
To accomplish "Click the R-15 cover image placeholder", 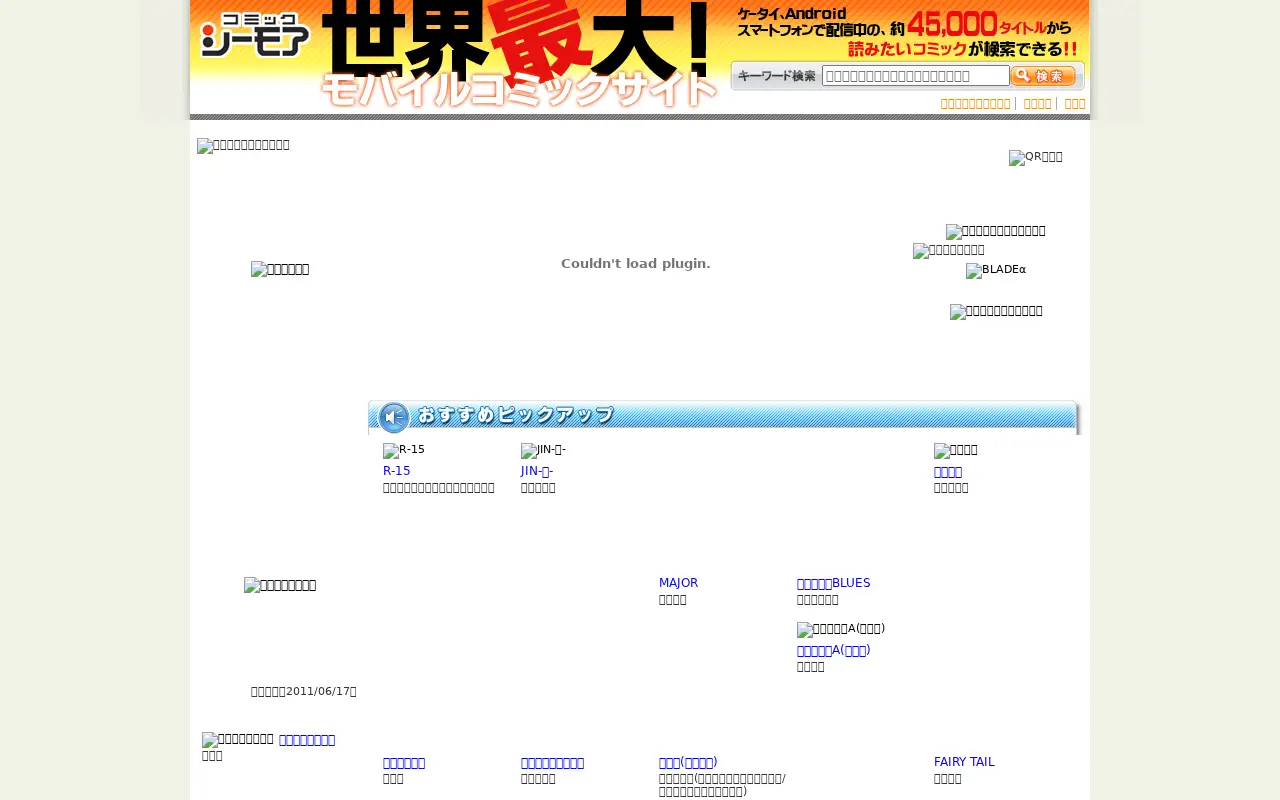I will pyautogui.click(x=404, y=451).
